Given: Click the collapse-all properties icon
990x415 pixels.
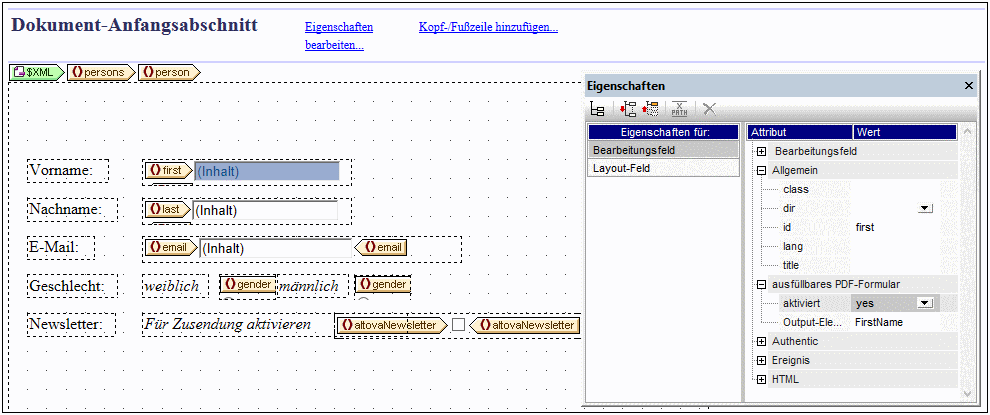Looking at the screenshot, I should pos(650,109).
